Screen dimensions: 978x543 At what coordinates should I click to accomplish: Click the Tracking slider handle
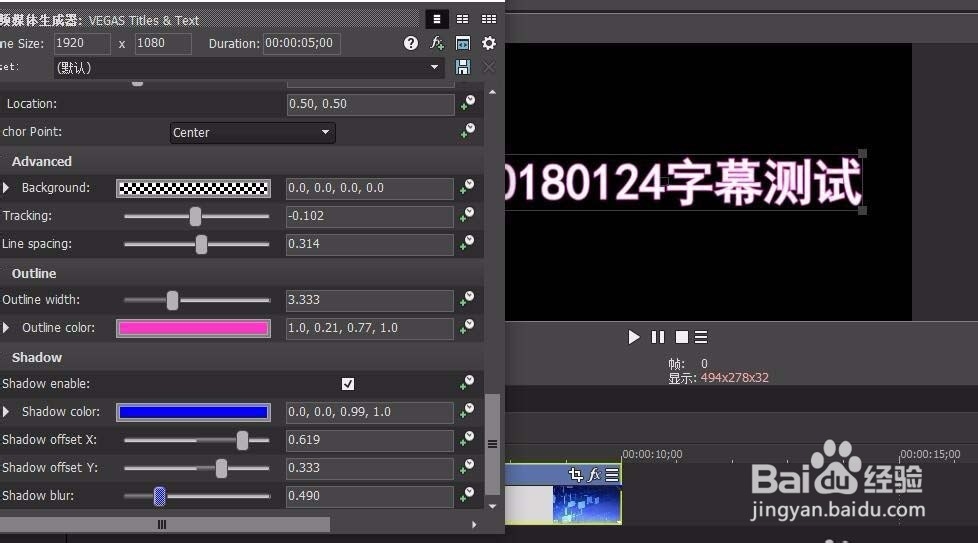click(x=195, y=216)
